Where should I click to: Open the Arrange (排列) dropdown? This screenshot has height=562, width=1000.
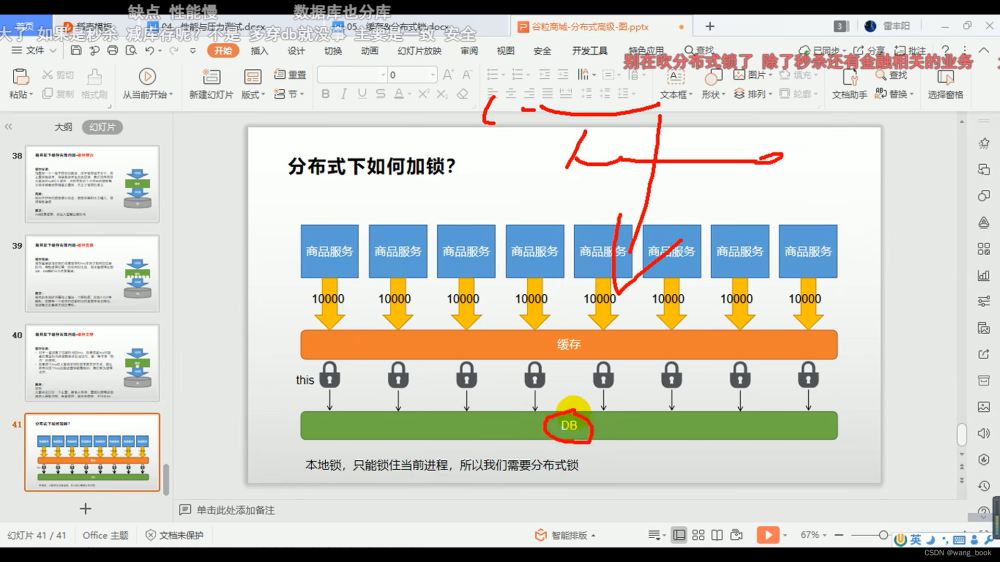pyautogui.click(x=754, y=94)
